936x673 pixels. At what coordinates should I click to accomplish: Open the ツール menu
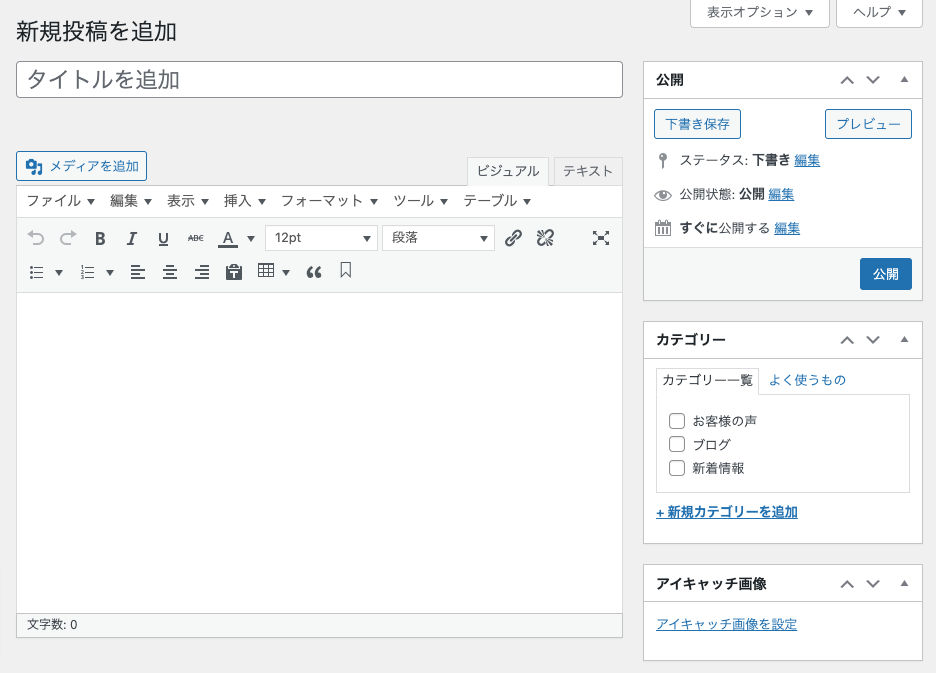[420, 201]
